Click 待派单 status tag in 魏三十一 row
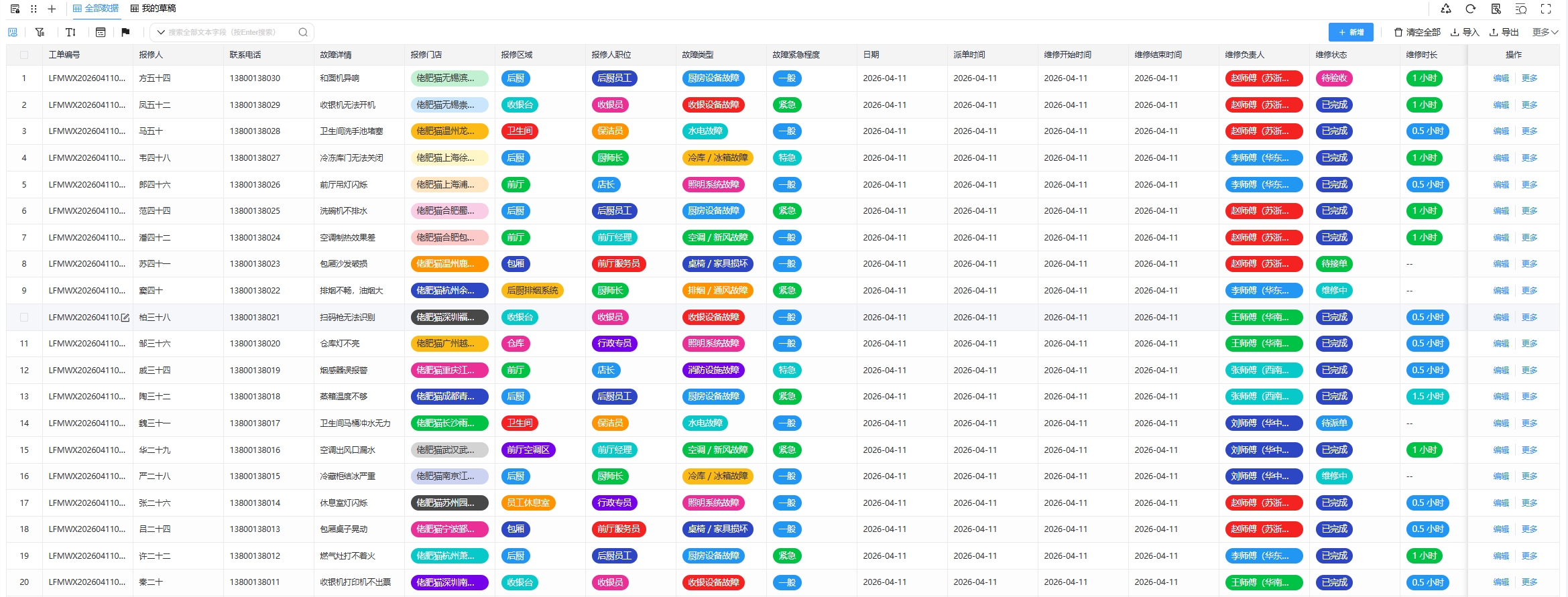The width and height of the screenshot is (1568, 597). 1334,423
